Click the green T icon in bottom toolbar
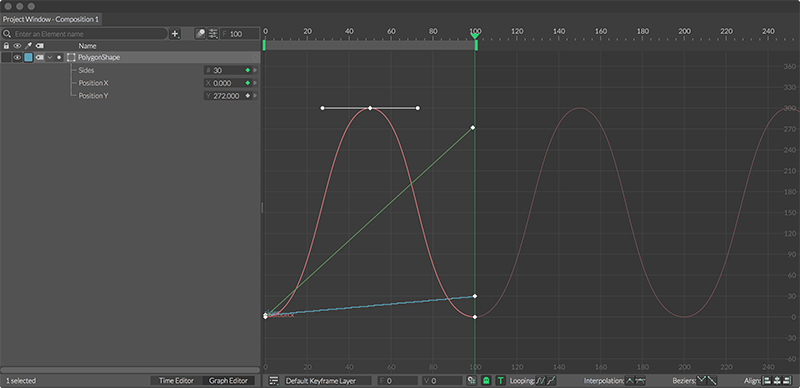Viewport: 800px width, 388px height. pos(501,380)
